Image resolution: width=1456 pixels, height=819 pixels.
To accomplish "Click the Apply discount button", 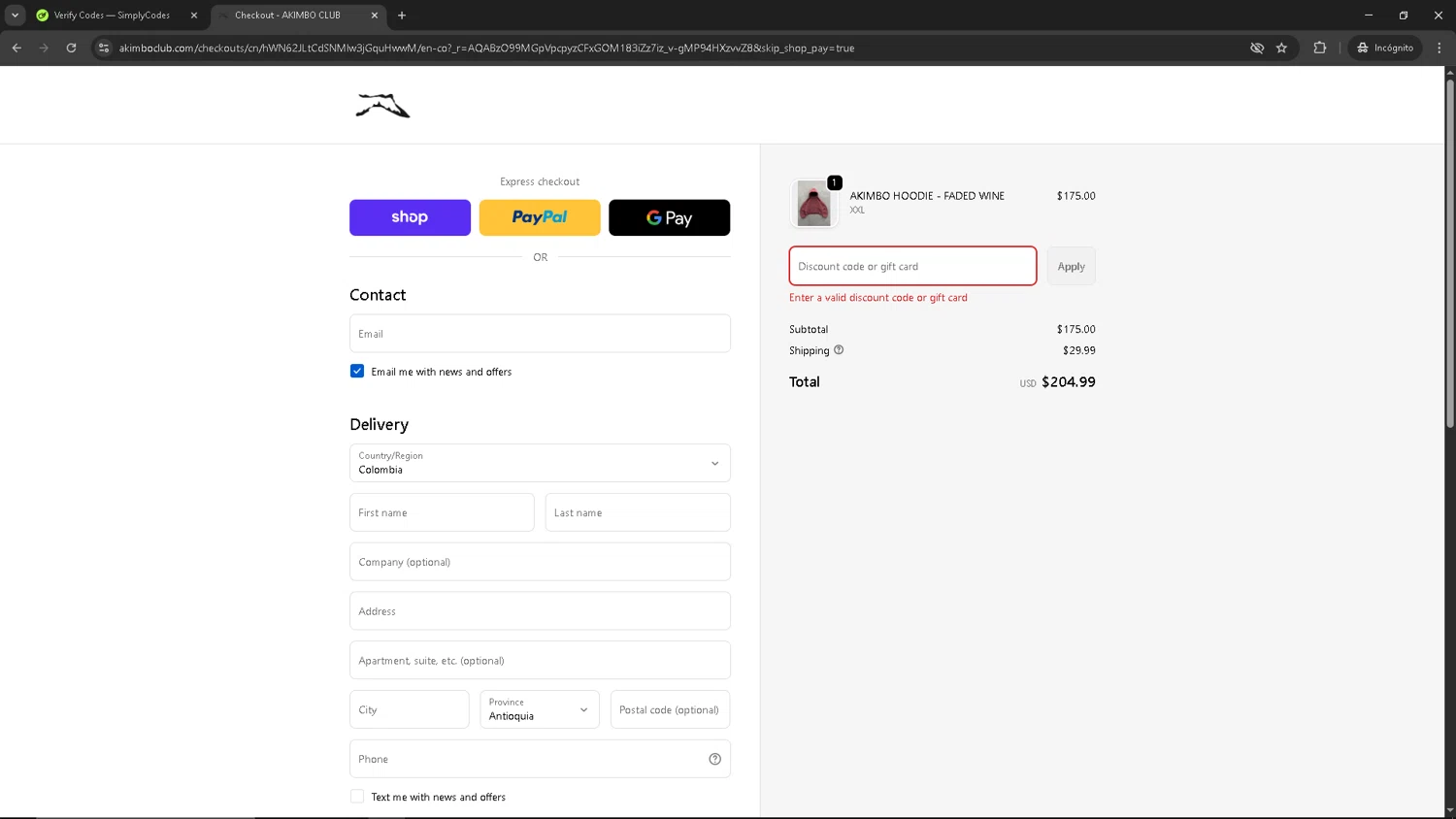I will pyautogui.click(x=1071, y=266).
